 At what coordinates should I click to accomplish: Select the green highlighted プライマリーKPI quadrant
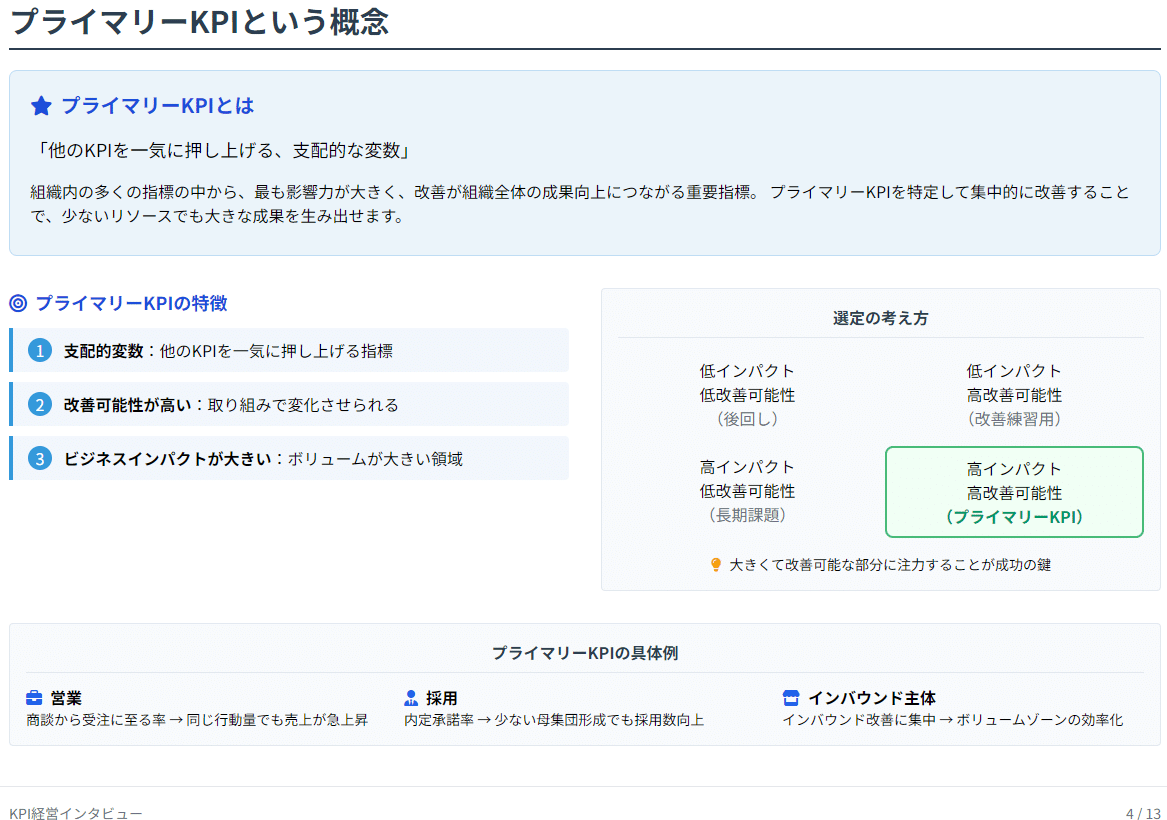tap(1014, 492)
